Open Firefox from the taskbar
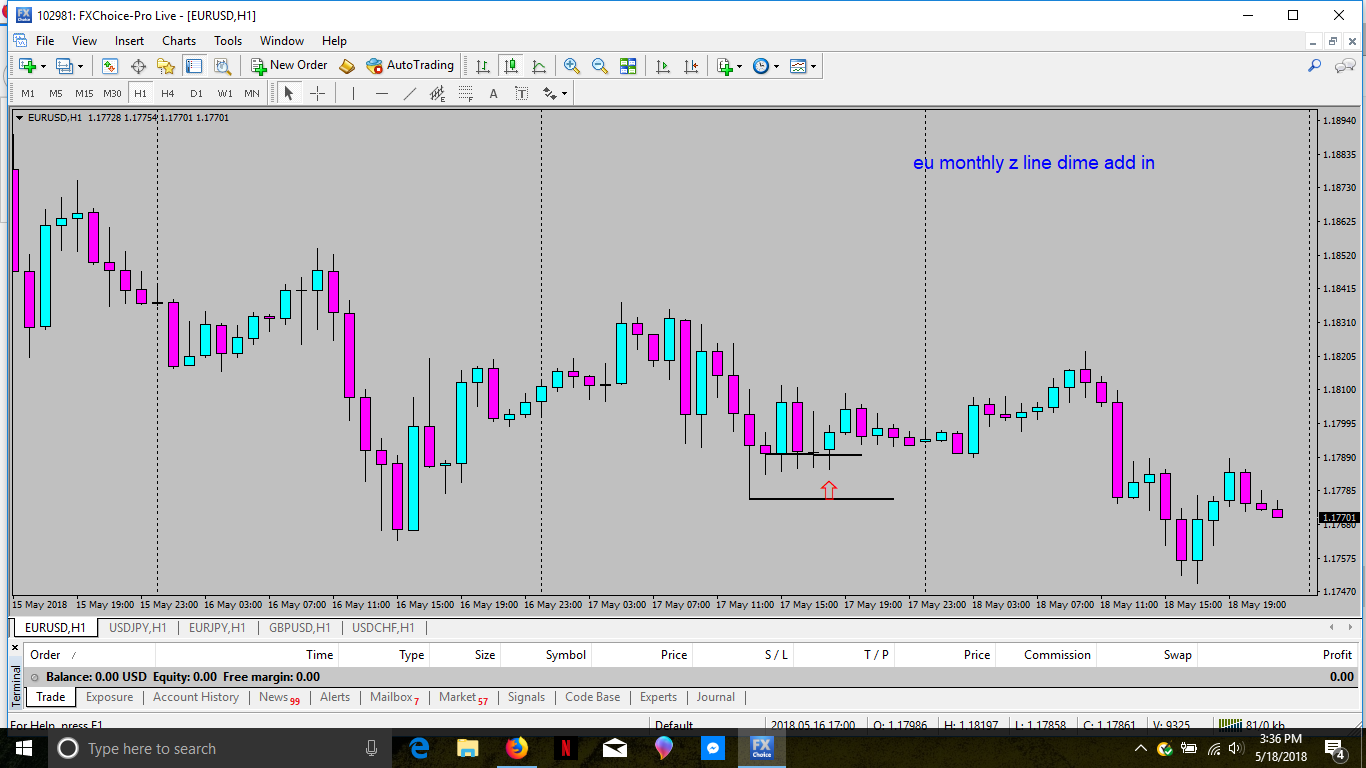This screenshot has height=768, width=1366. 516,748
